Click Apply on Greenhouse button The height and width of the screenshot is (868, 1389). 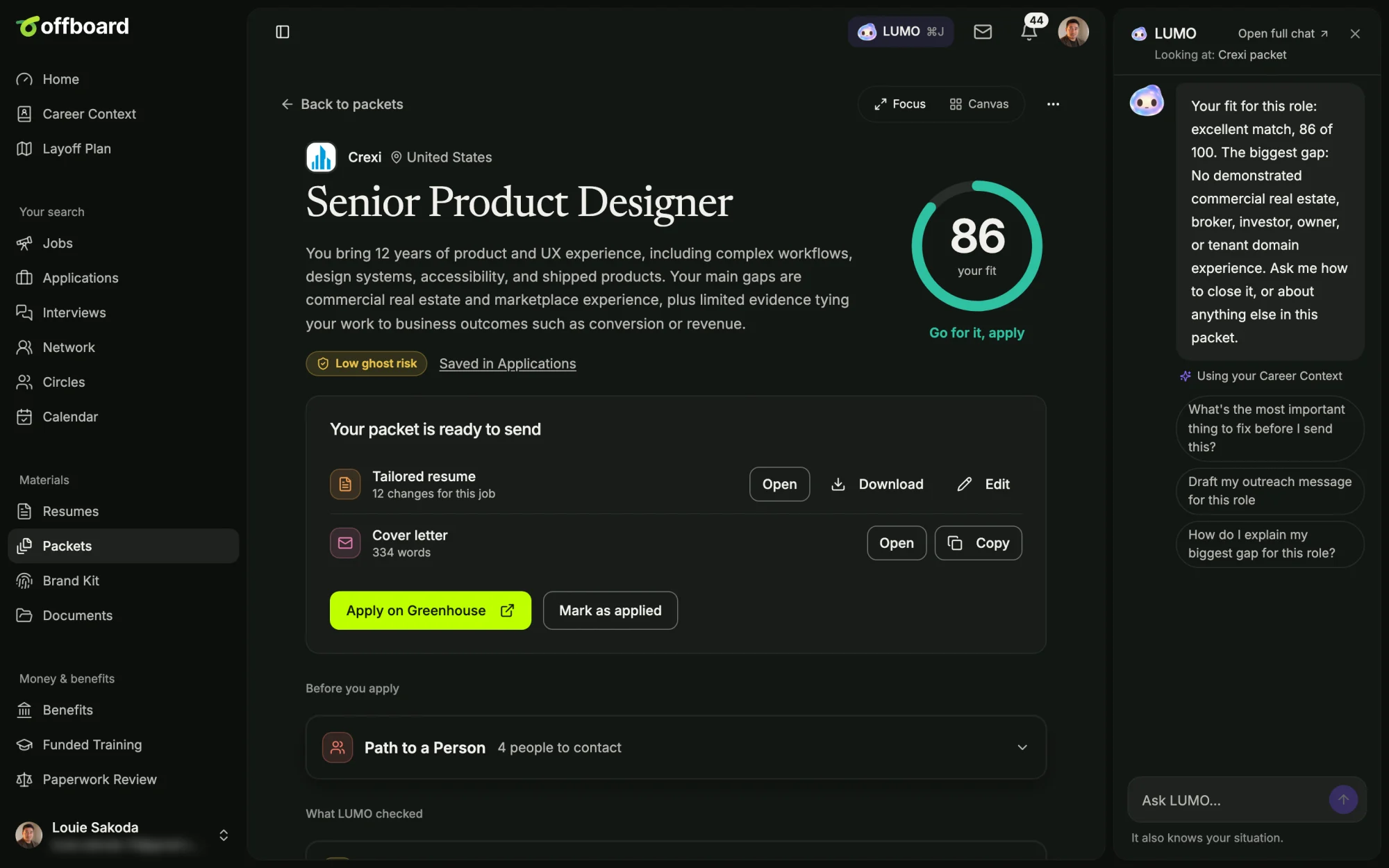[x=431, y=610]
